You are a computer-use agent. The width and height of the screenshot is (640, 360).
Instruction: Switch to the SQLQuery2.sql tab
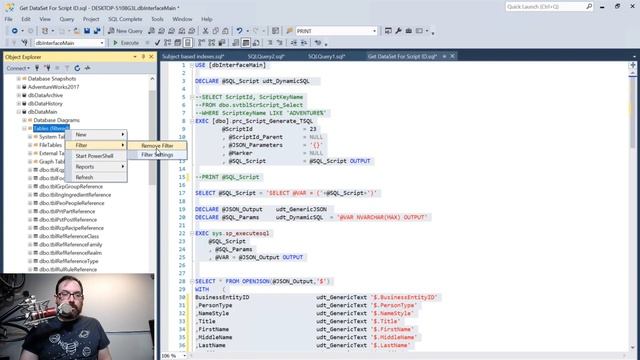coord(266,57)
